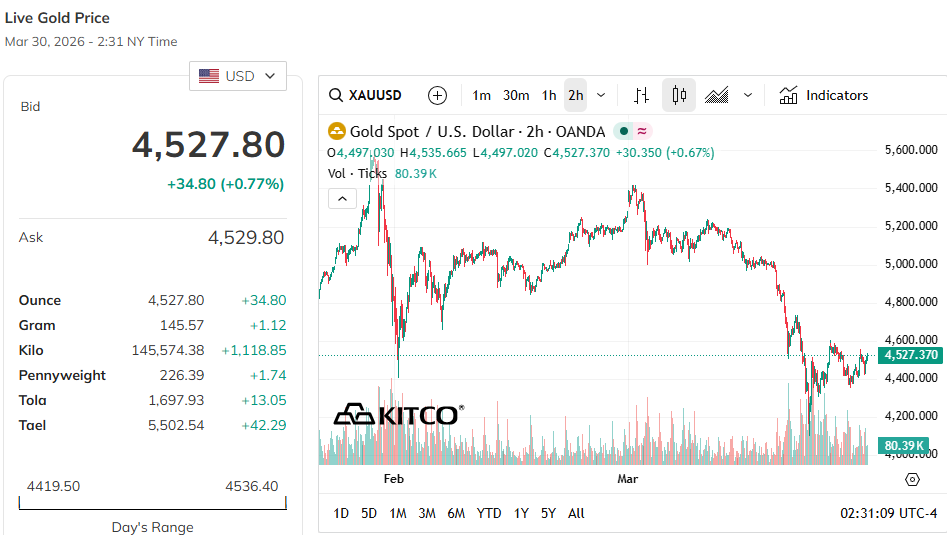
Task: Open the Indicators button
Action: (824, 96)
